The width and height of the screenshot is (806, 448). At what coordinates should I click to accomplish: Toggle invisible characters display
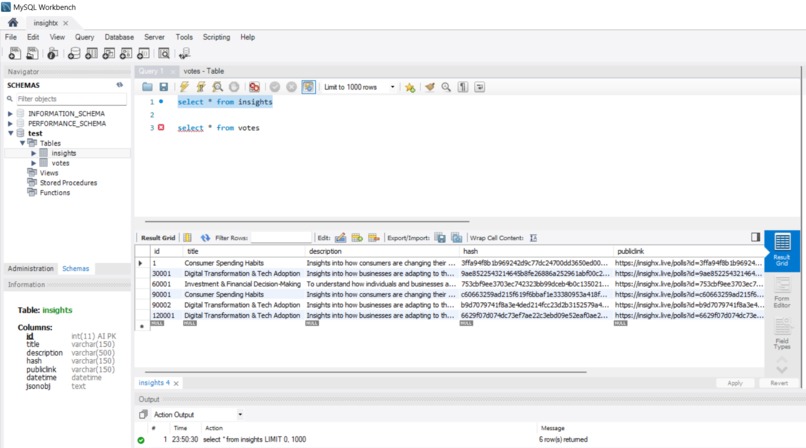point(463,87)
